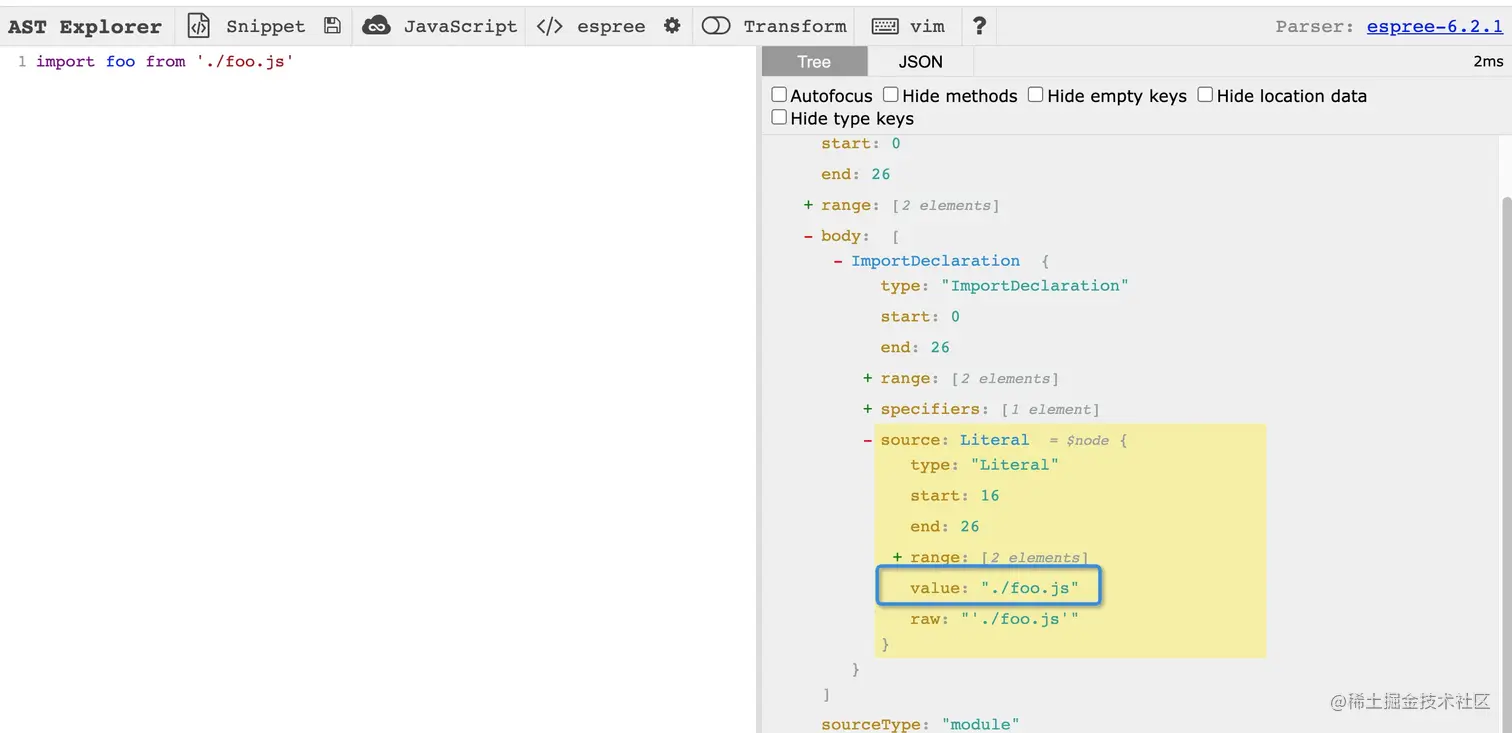Click line number 1 gutter
The height and width of the screenshot is (733, 1512).
click(21, 62)
